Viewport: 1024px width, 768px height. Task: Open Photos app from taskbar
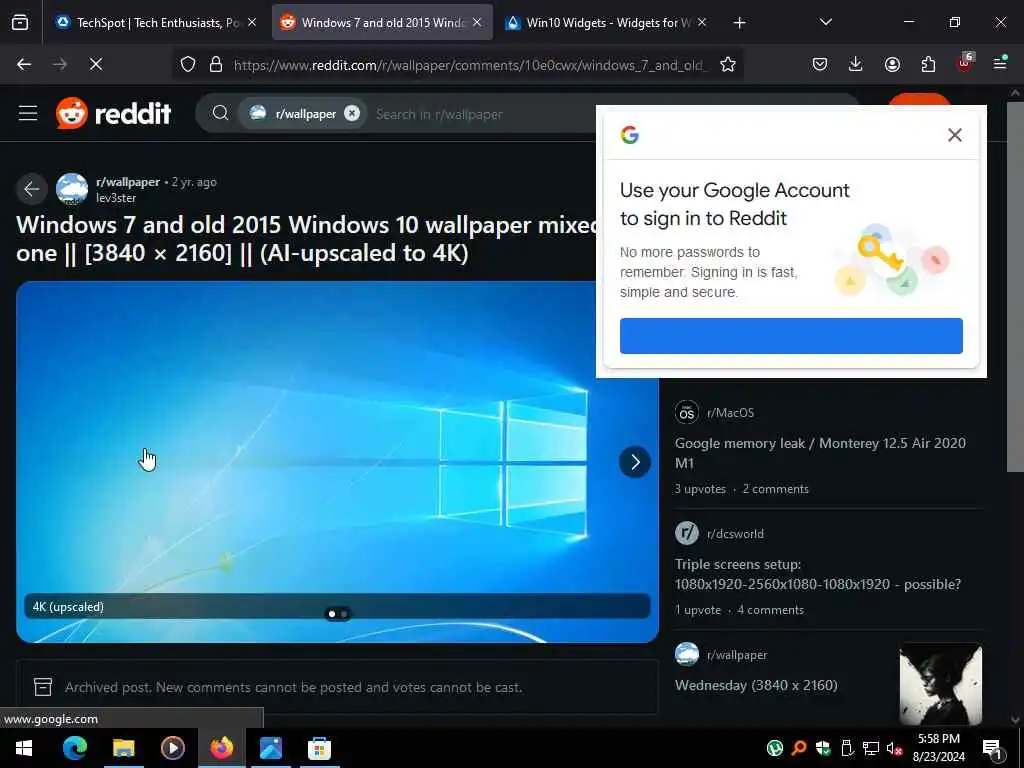tap(270, 748)
